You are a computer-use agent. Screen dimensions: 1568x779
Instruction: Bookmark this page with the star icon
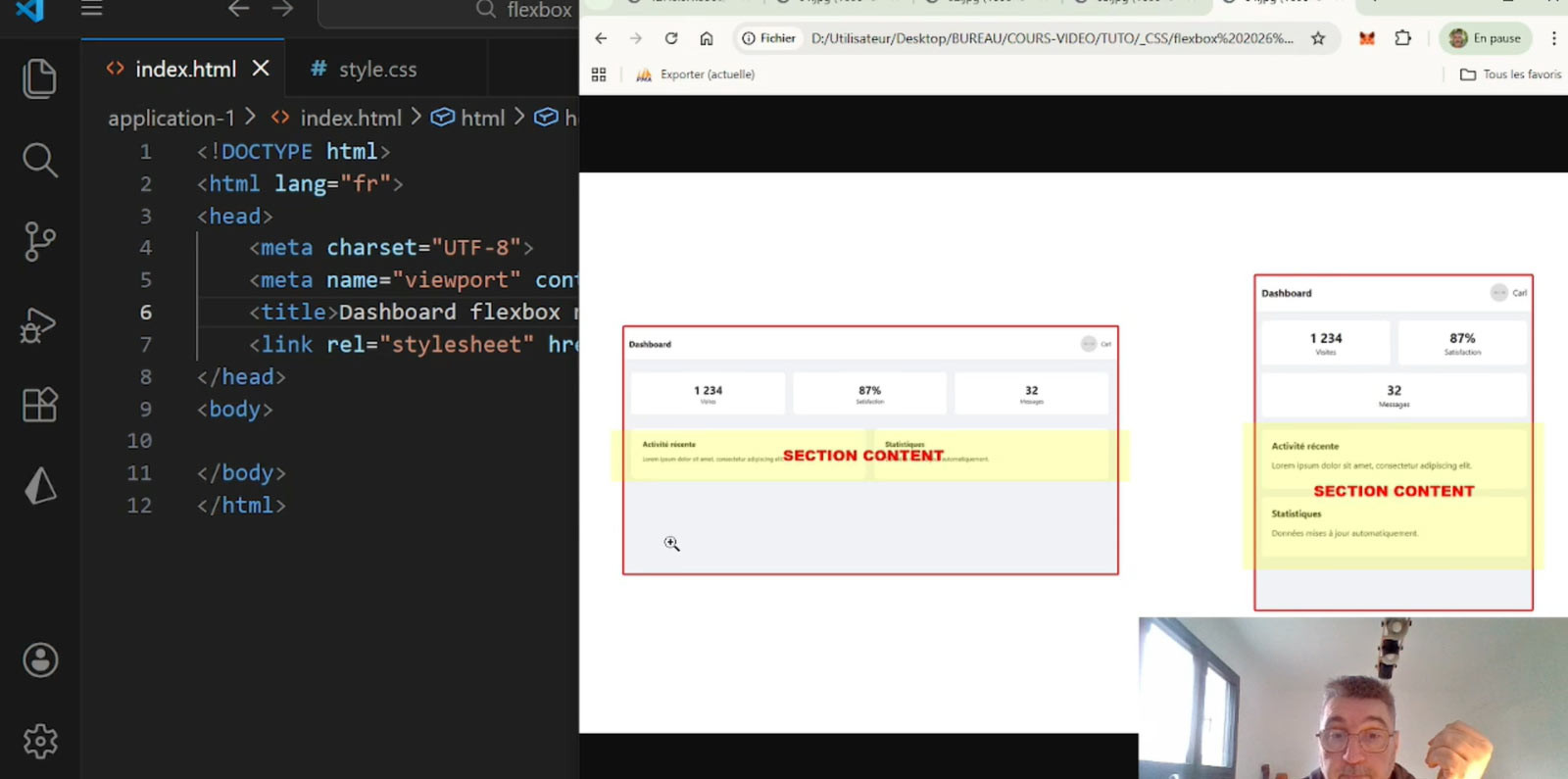pyautogui.click(x=1318, y=38)
